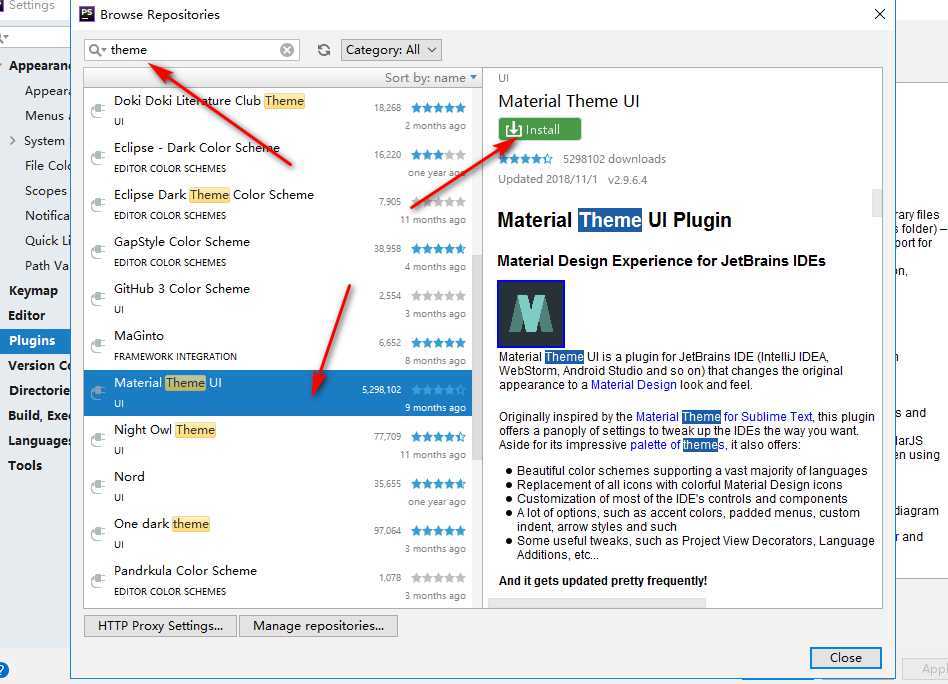The image size is (948, 684).
Task: Click the help question mark icon in Settings
Action: pos(2,670)
